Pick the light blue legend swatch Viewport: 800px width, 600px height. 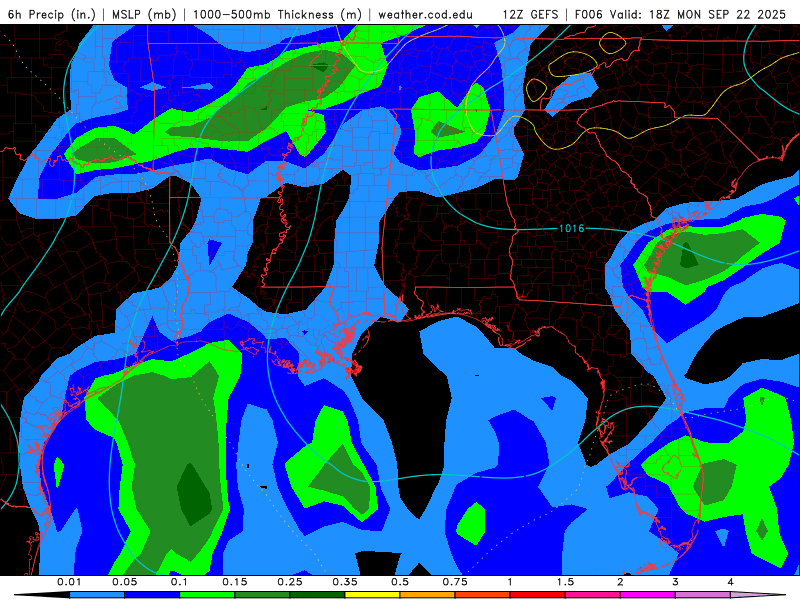[x=97, y=595]
